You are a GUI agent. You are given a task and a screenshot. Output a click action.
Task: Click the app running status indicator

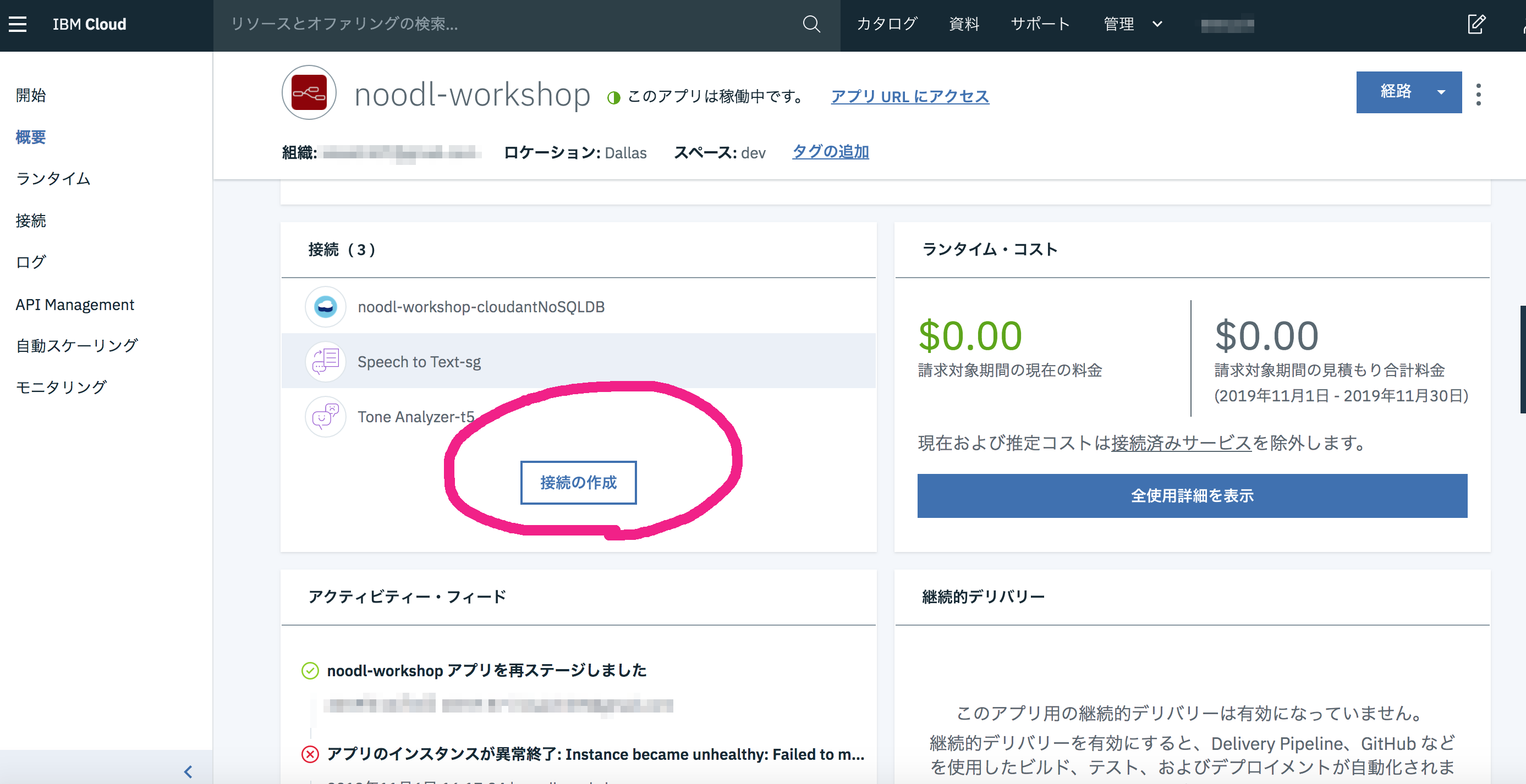[x=614, y=97]
